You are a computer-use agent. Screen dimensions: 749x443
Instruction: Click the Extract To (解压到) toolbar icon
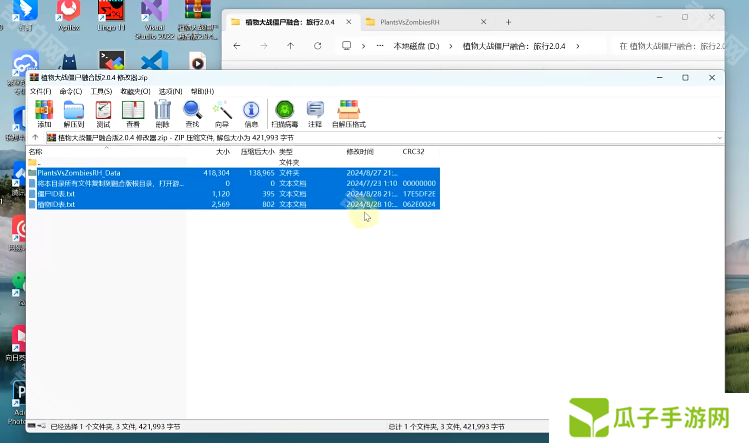74,114
